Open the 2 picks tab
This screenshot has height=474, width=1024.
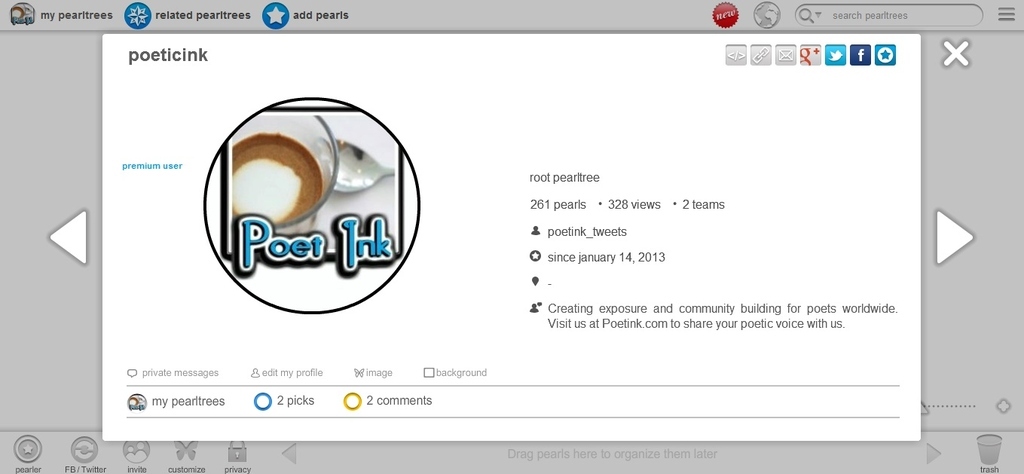(x=284, y=401)
